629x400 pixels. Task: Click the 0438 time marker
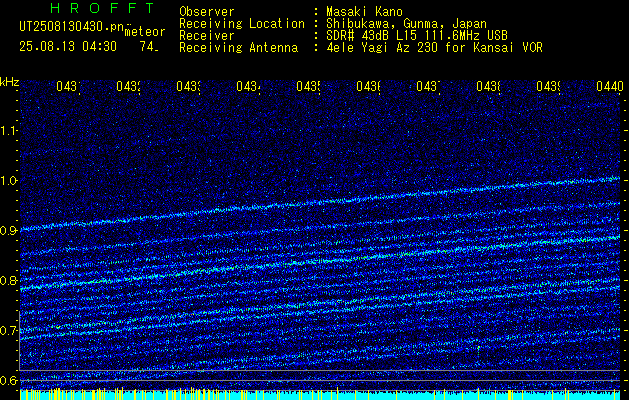pos(488,86)
